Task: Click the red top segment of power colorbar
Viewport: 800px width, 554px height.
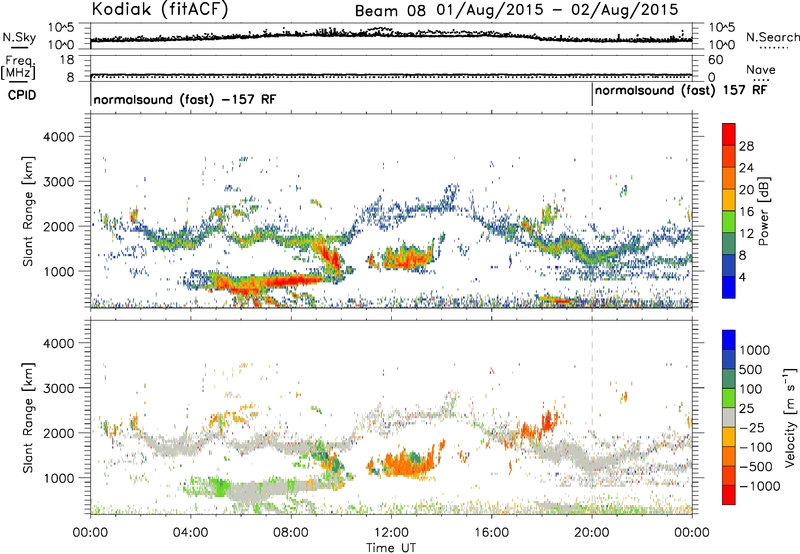Action: 729,134
